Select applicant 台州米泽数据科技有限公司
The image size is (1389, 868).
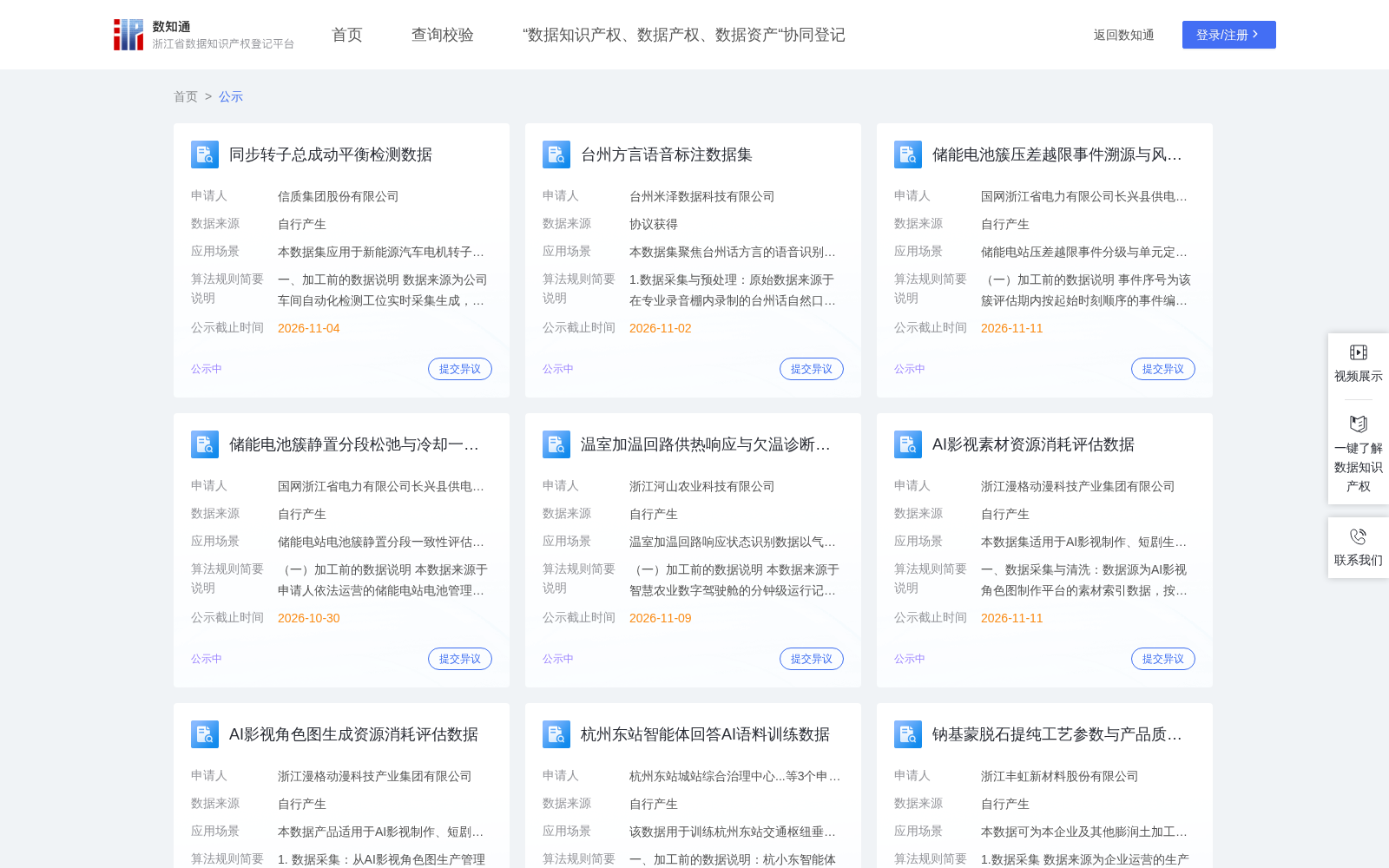click(702, 196)
